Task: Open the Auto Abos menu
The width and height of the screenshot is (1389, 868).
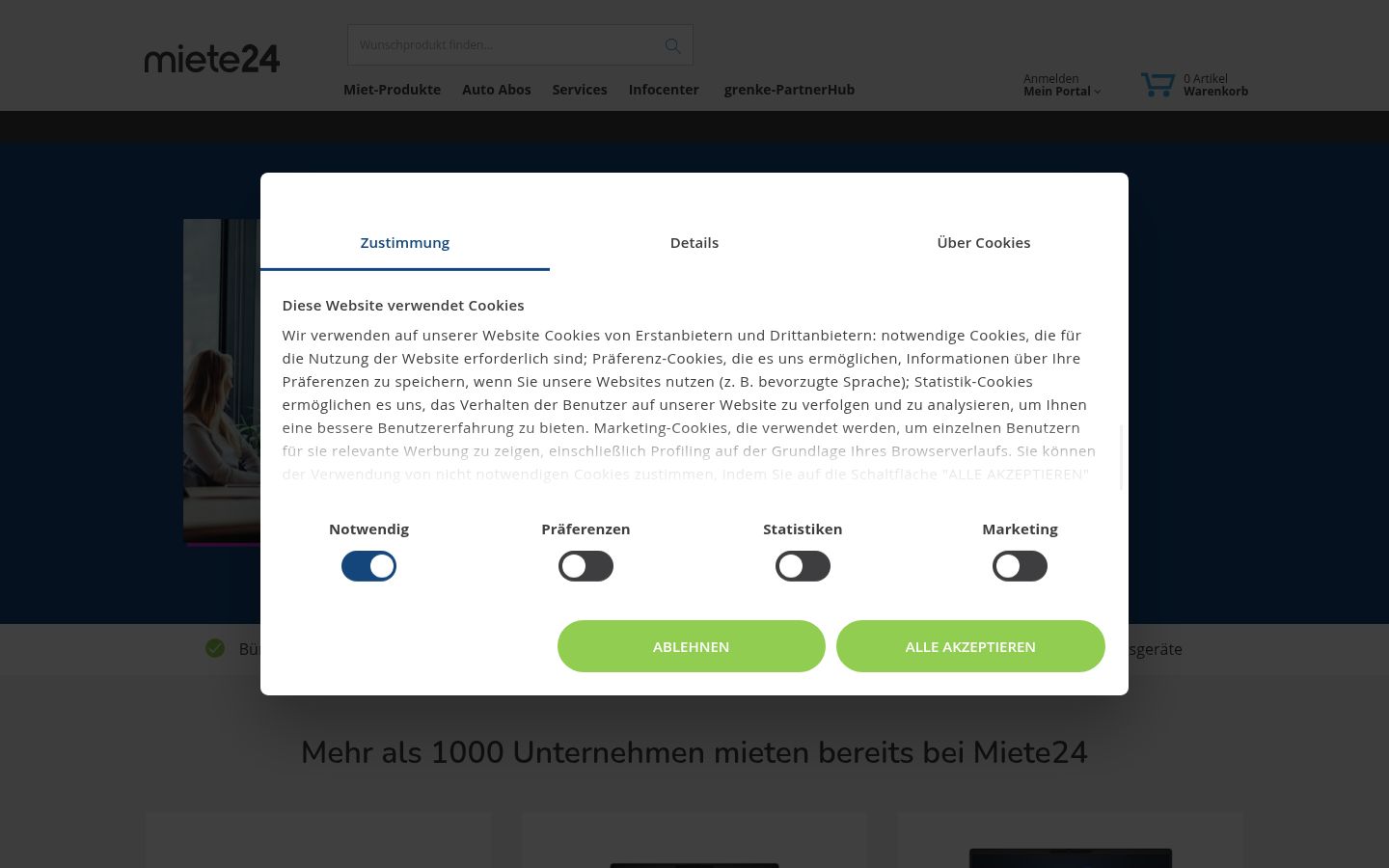Action: click(x=497, y=90)
